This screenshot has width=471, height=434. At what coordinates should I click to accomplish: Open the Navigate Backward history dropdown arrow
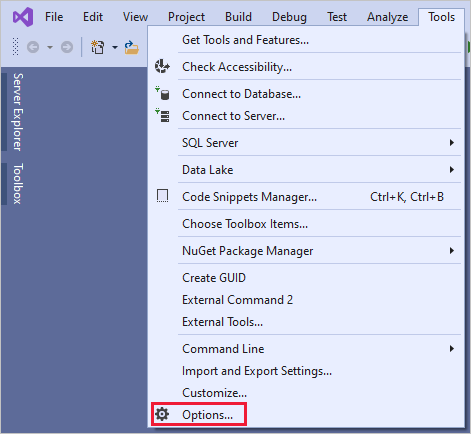click(x=50, y=47)
